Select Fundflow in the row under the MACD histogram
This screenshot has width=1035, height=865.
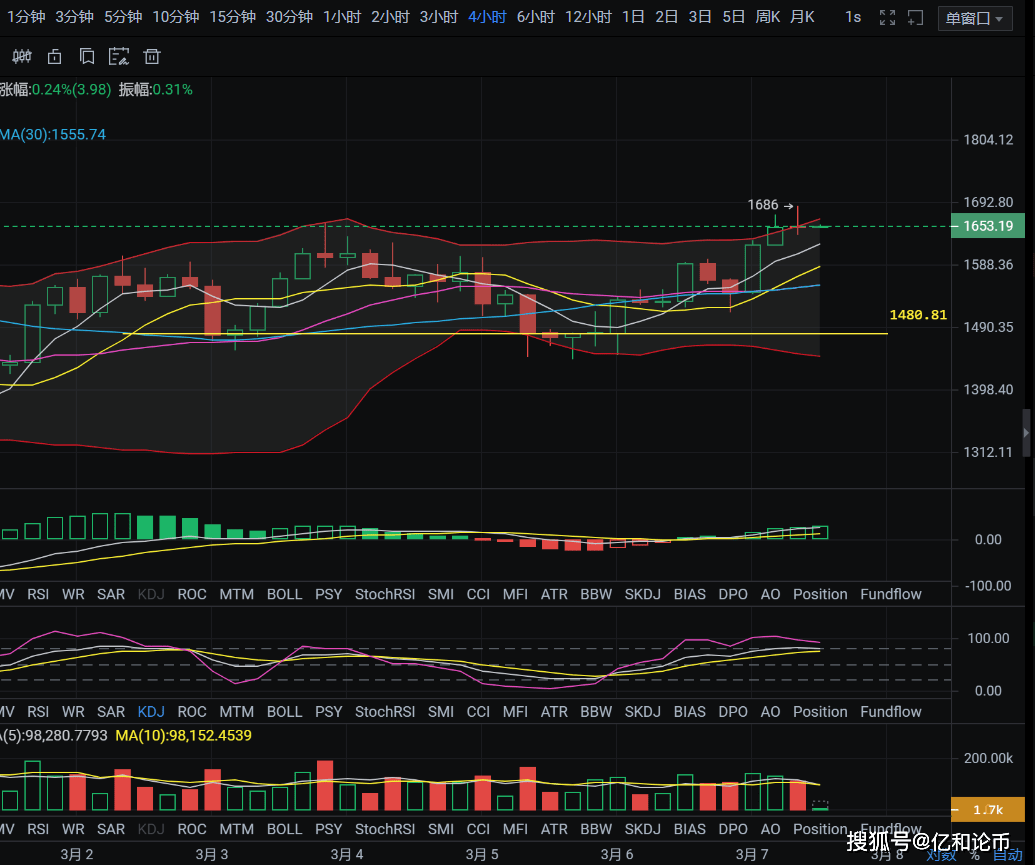coord(890,594)
